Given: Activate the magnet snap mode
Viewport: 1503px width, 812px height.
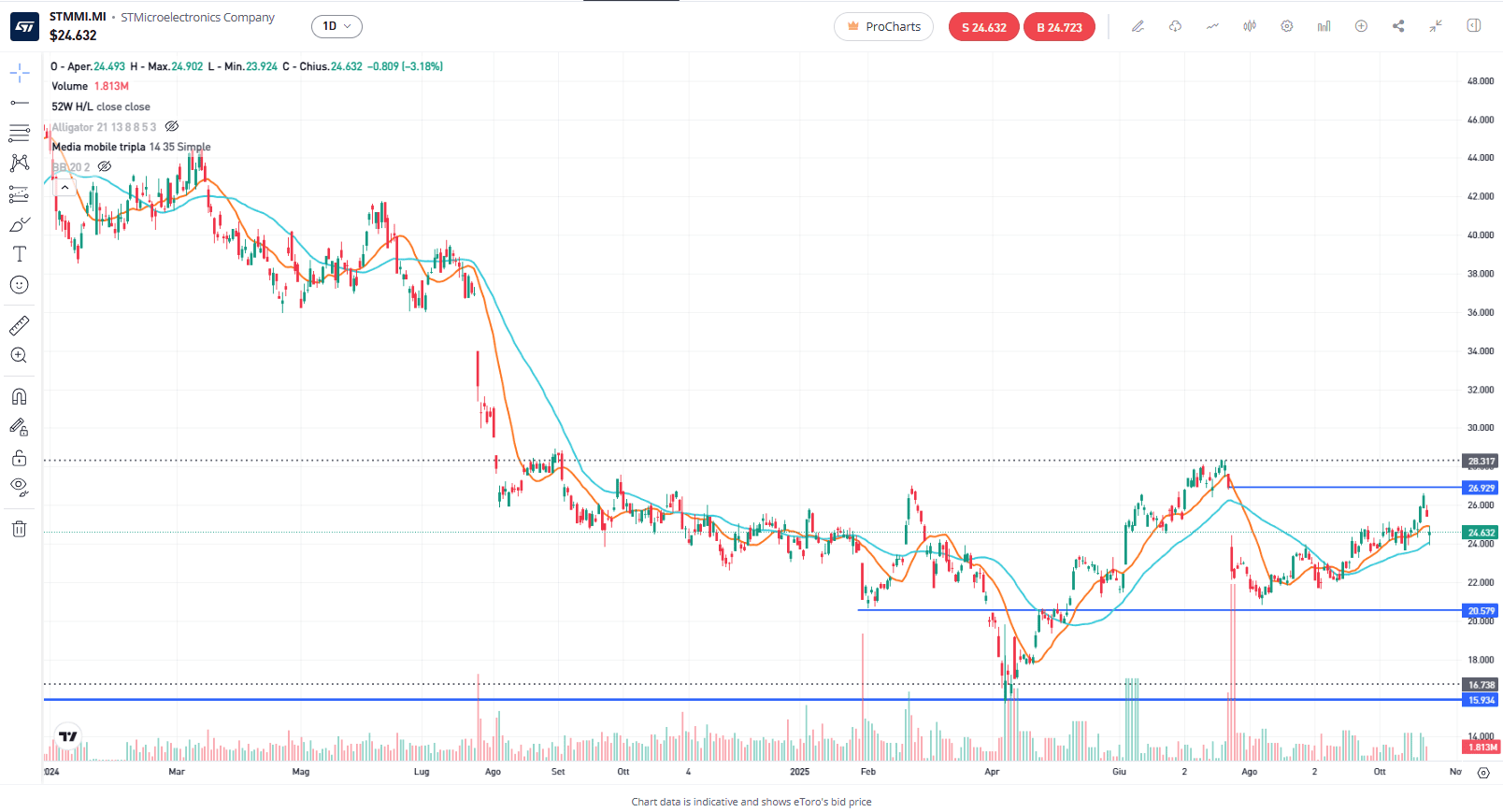Looking at the screenshot, I should (19, 396).
